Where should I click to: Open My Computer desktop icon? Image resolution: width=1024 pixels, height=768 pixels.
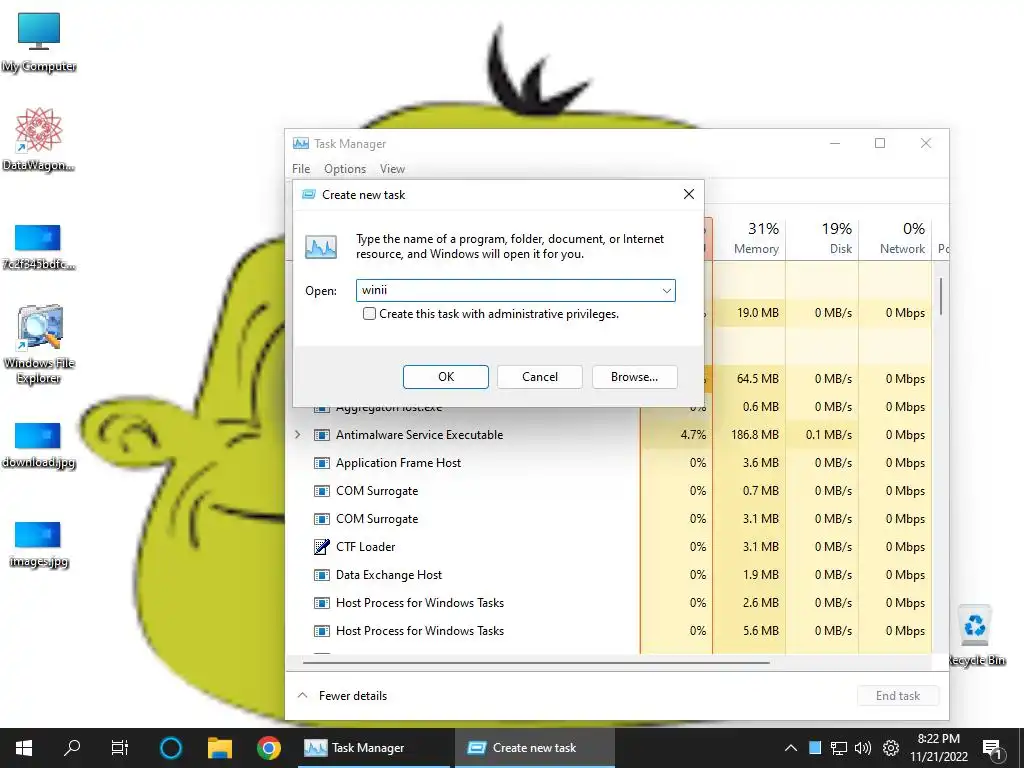pyautogui.click(x=39, y=42)
